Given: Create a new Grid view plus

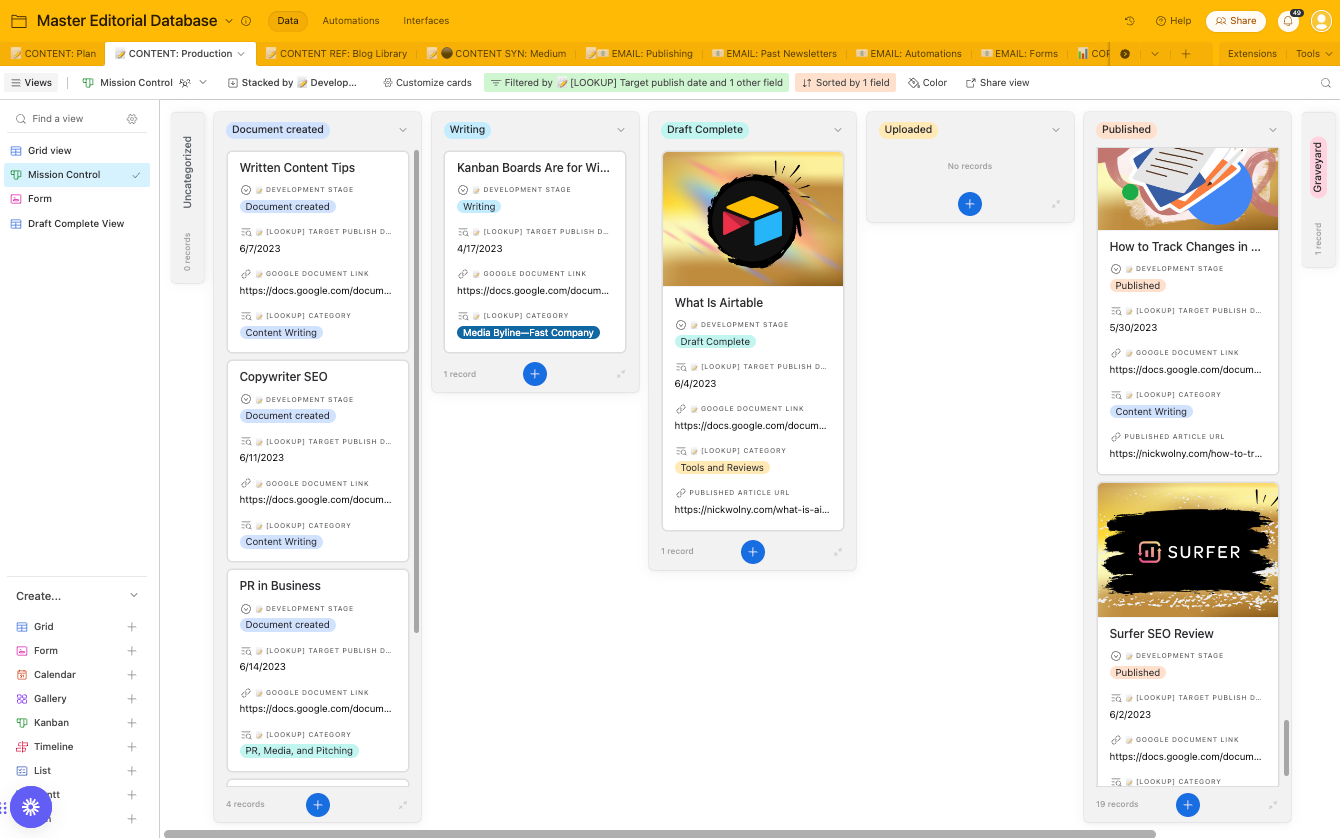Looking at the screenshot, I should point(132,627).
